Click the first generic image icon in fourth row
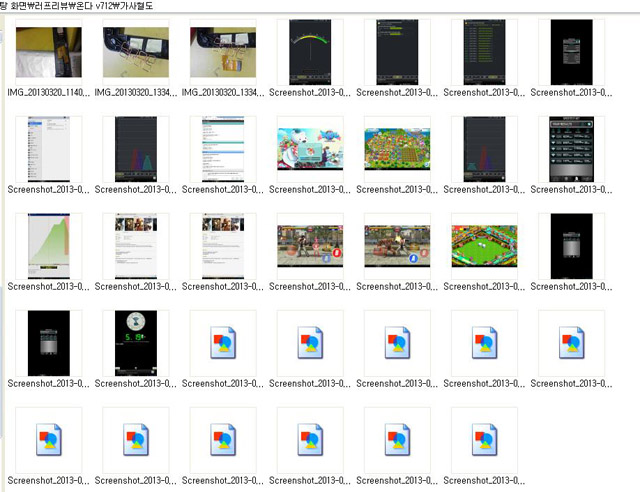 pos(223,343)
